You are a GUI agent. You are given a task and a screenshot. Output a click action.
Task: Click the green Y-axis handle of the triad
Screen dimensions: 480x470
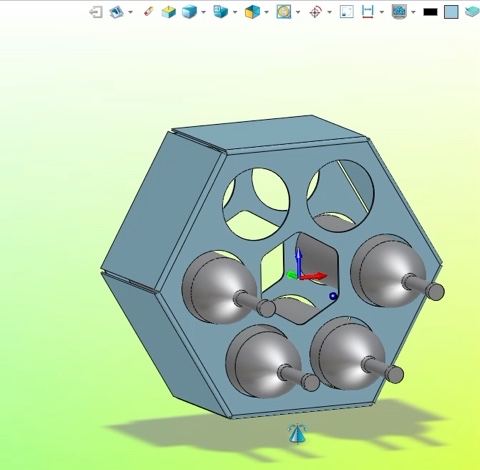tap(292, 275)
